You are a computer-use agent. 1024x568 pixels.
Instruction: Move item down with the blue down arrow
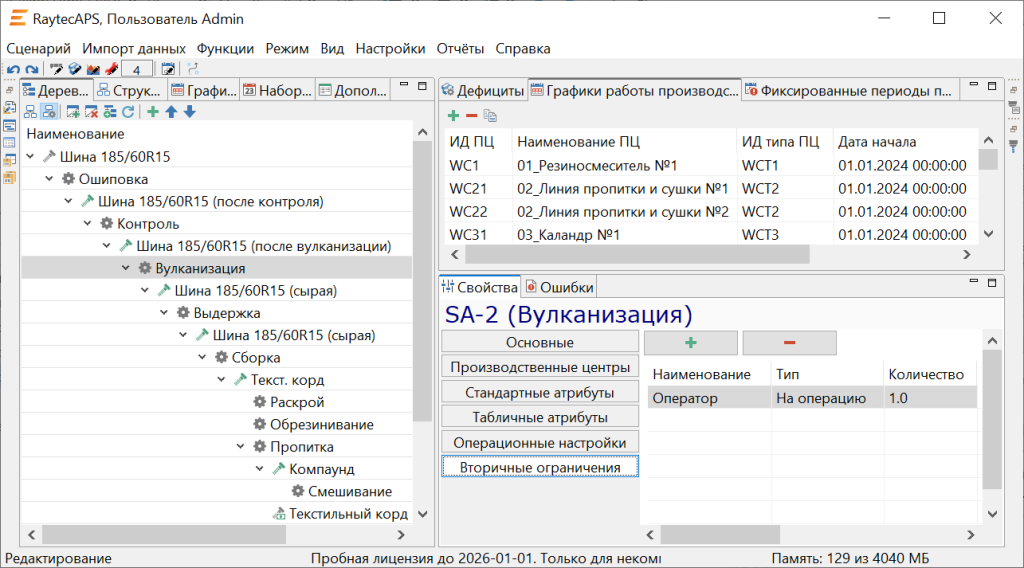click(189, 112)
